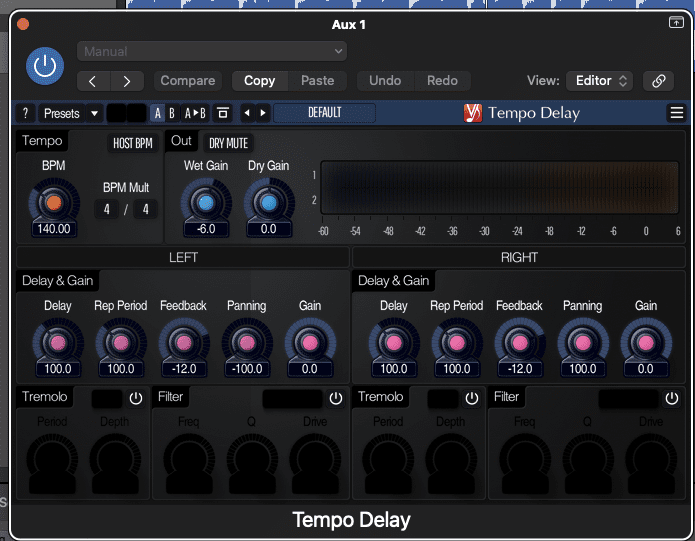Open the View Editor dropdown
This screenshot has width=695, height=541.
pyautogui.click(x=599, y=81)
